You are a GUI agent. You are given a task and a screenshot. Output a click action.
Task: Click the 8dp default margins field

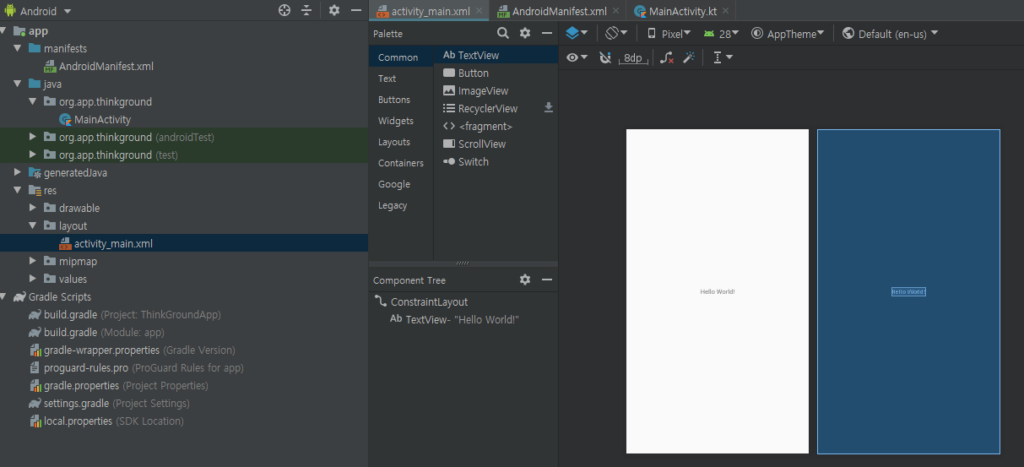click(x=633, y=57)
